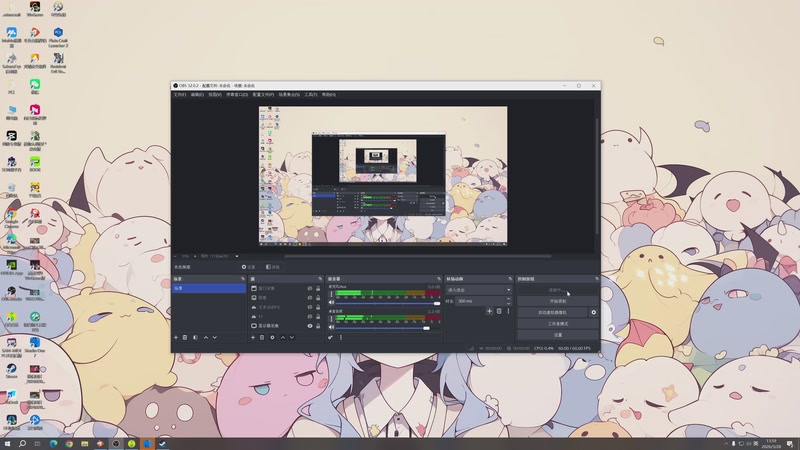Move scene down with Scenes panel down arrow

[215, 337]
